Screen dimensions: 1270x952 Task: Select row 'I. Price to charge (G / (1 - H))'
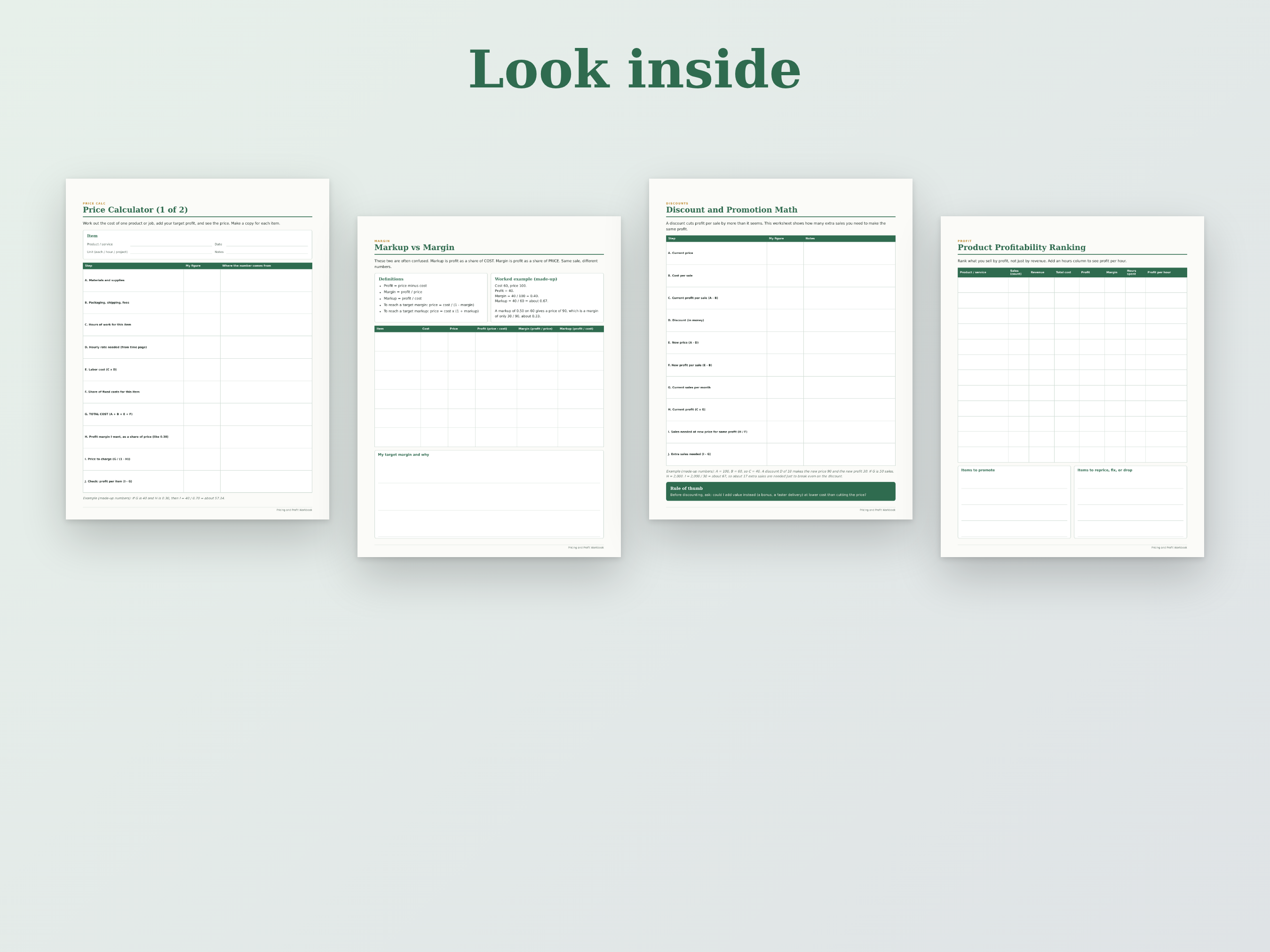198,459
